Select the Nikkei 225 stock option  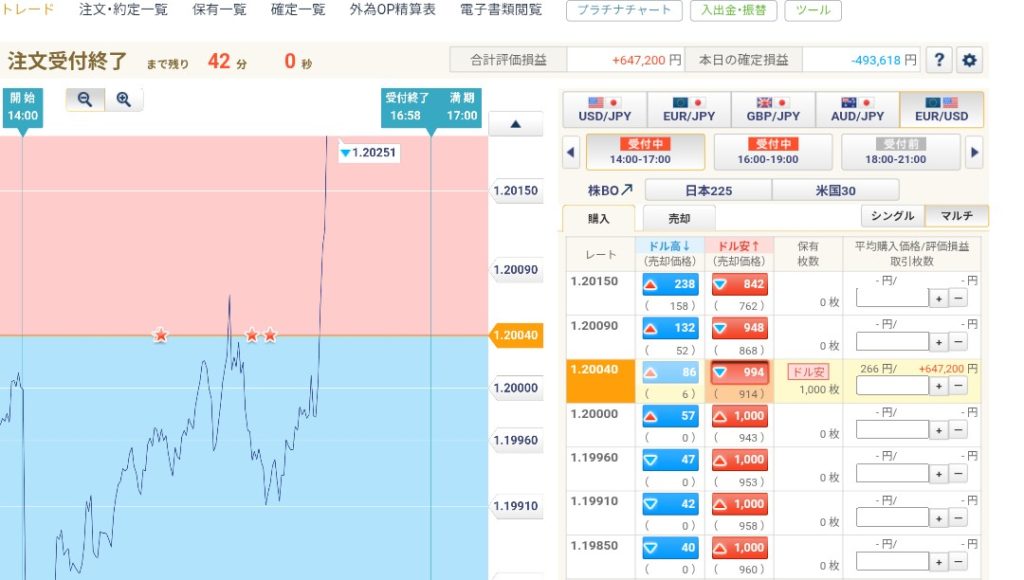[x=707, y=190]
